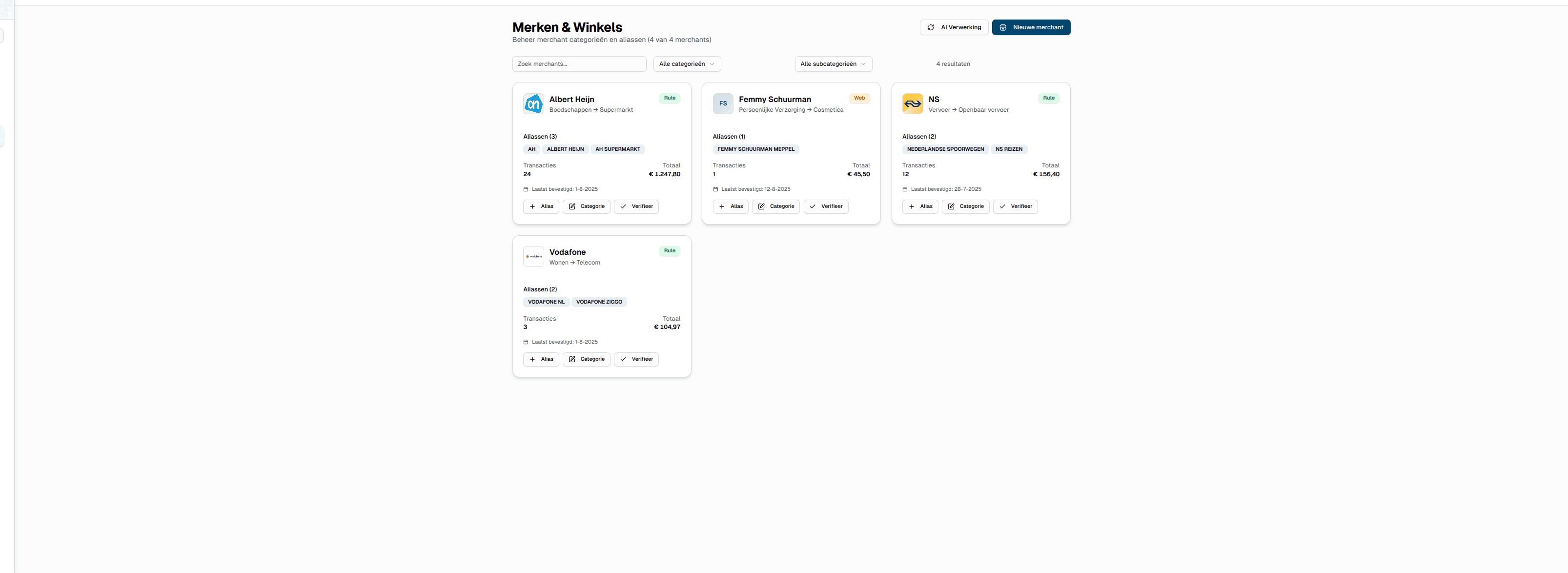Screen dimensions: 1568x573
Task: Select the ALBERT HEIJN alias chip
Action: coord(565,149)
